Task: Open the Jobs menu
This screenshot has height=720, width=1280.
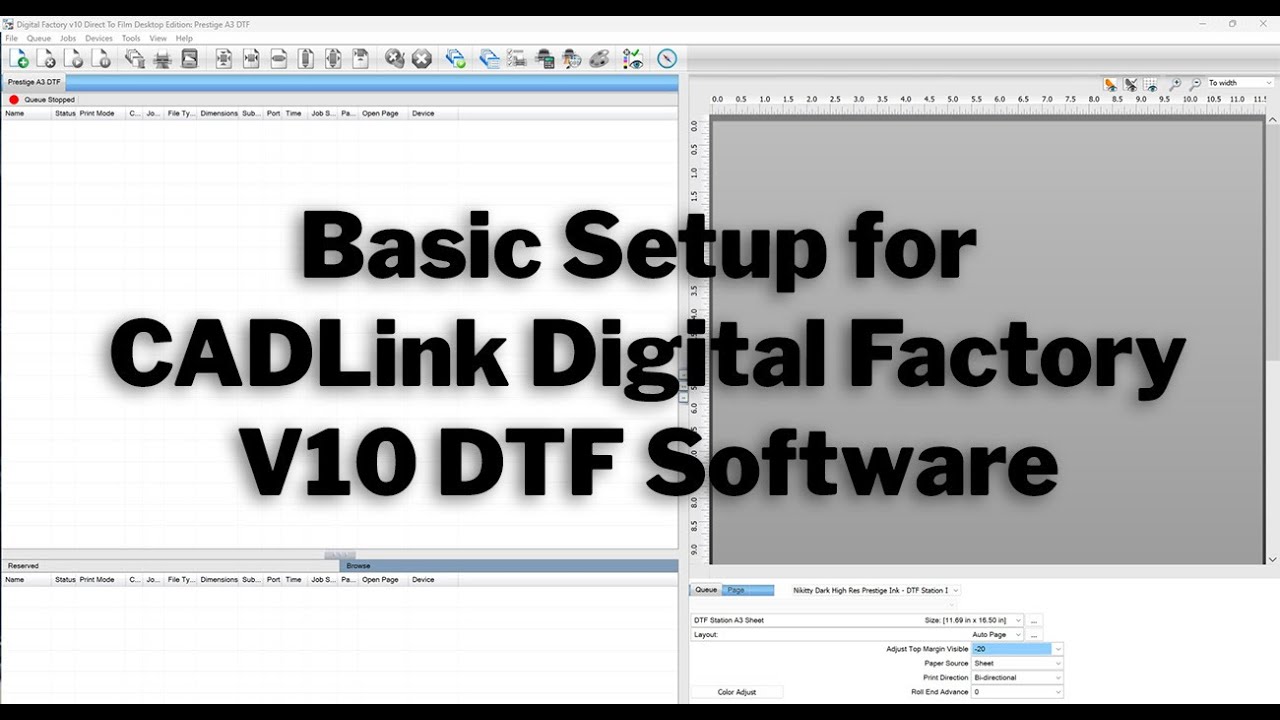Action: [x=68, y=38]
